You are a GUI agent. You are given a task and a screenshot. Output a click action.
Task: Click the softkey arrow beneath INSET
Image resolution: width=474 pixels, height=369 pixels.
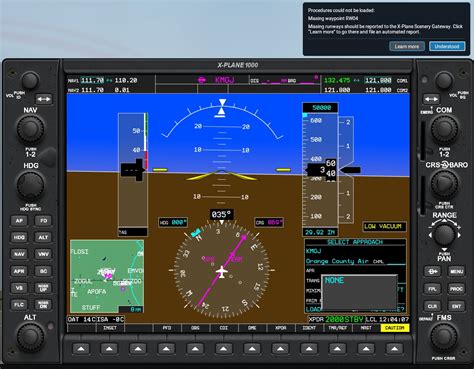click(x=109, y=349)
